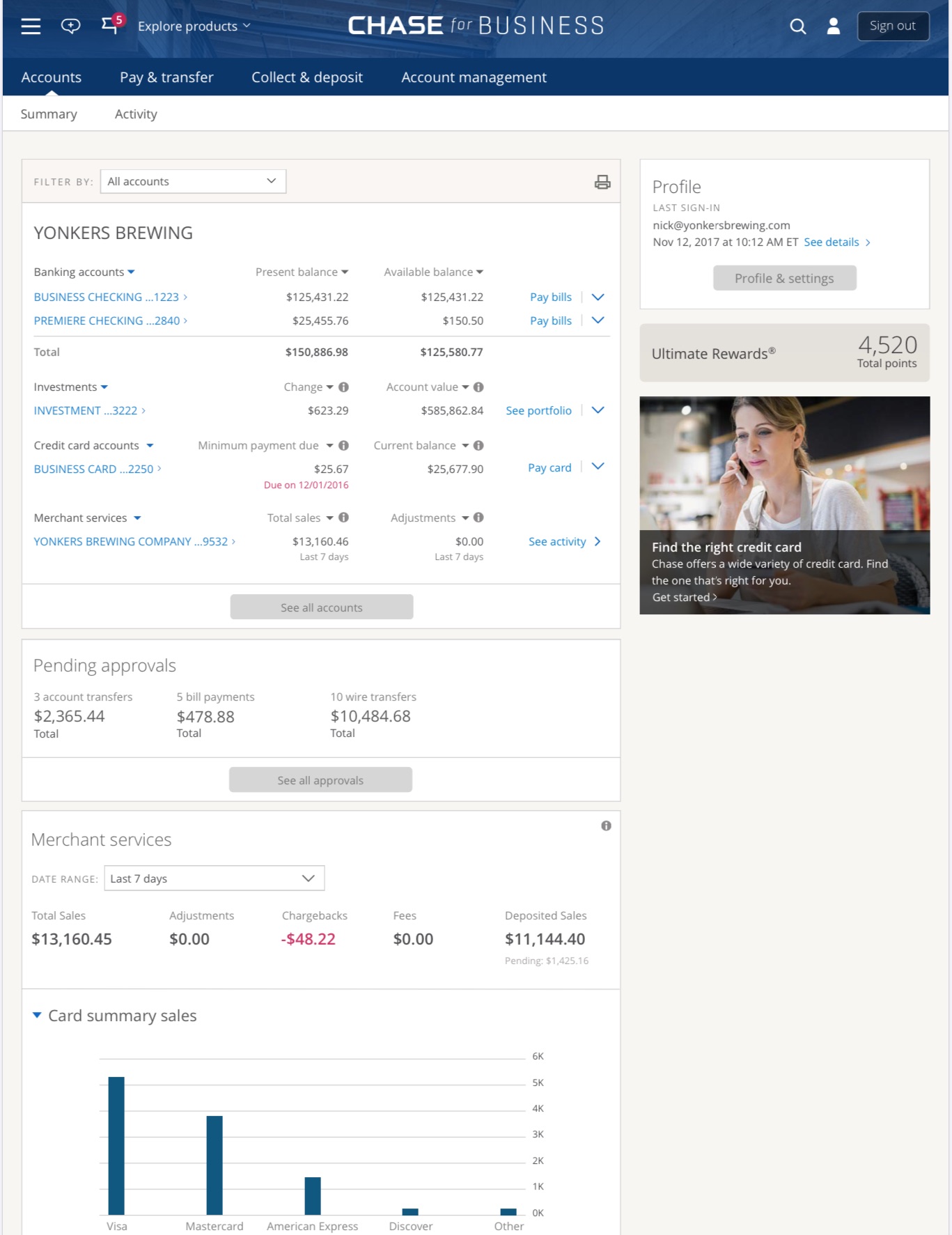
Task: Click Pay card for Business Card
Action: pos(549,467)
